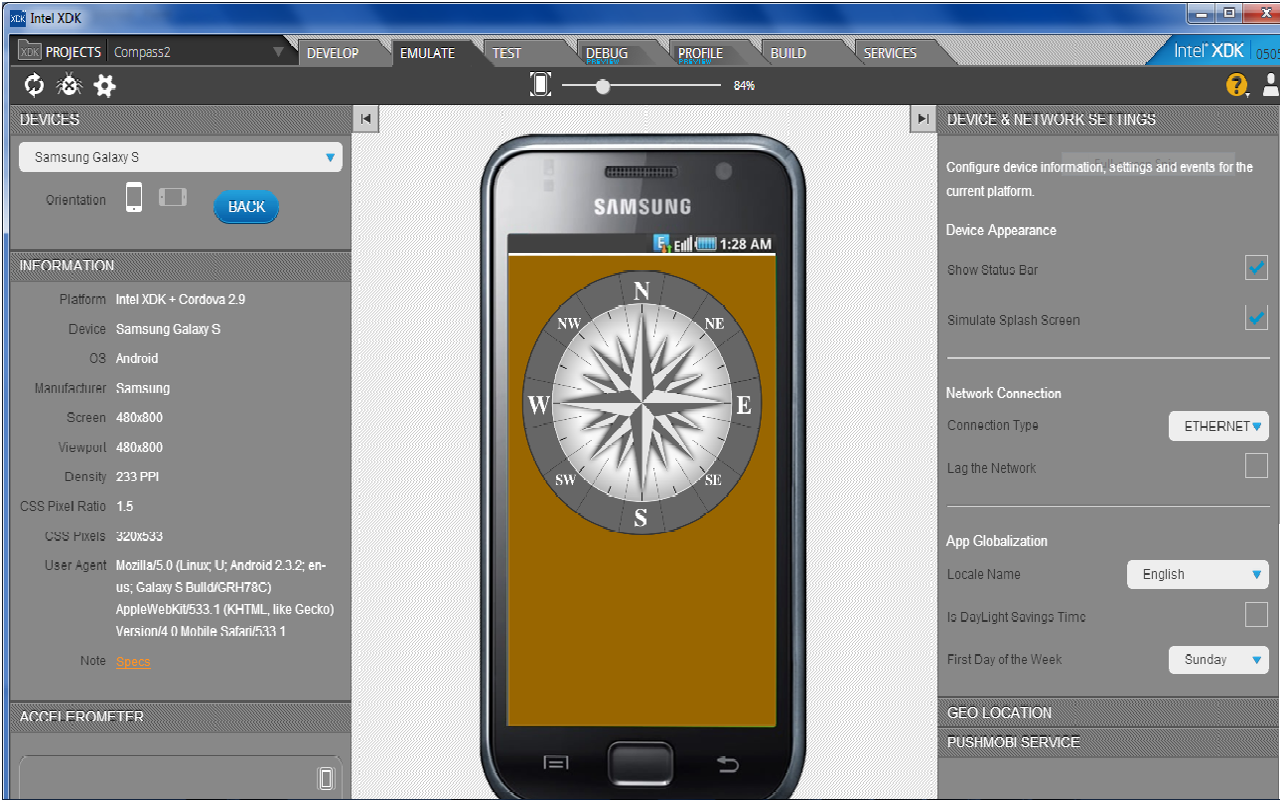Open the debug bug icon
1280x800 pixels.
pos(68,85)
